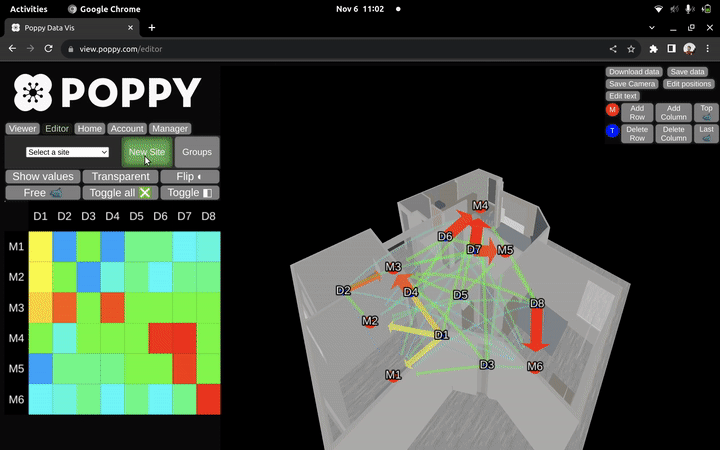The image size is (720, 450).
Task: Click the Flip toggle button
Action: [190, 177]
